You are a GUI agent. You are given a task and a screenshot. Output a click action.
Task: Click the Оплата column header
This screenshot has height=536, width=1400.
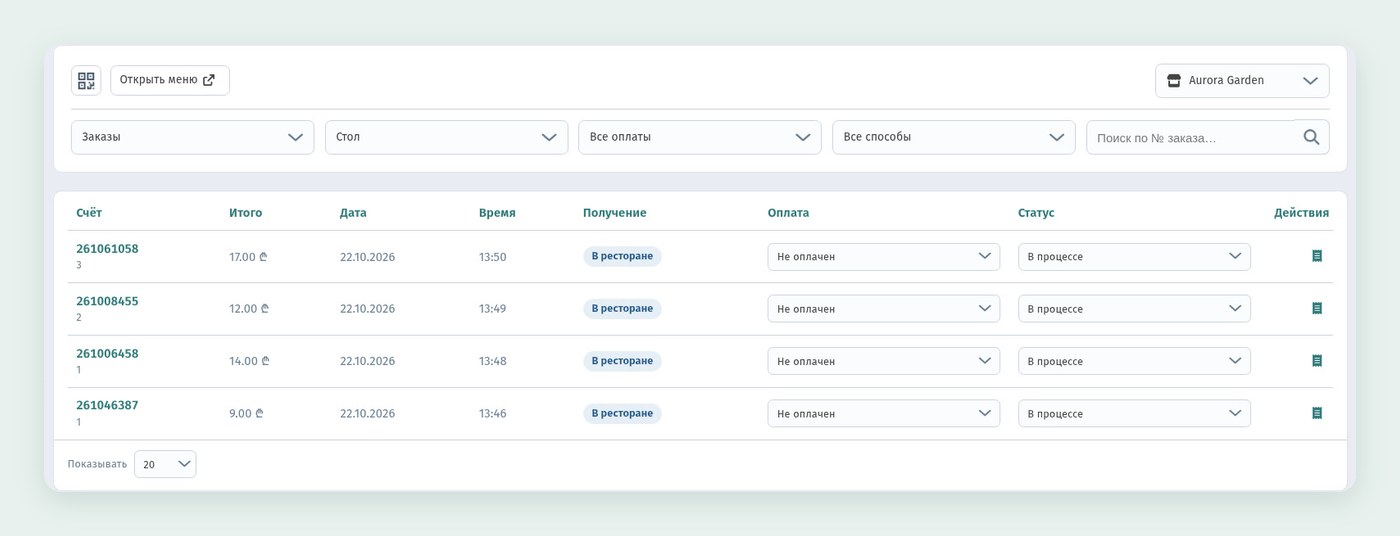(788, 213)
